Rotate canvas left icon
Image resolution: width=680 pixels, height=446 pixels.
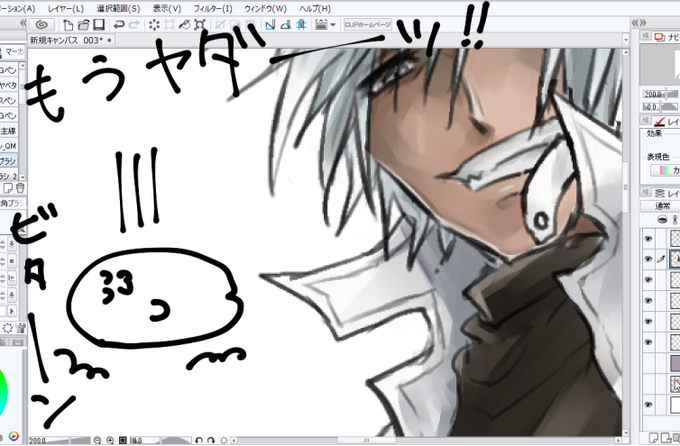point(199,440)
